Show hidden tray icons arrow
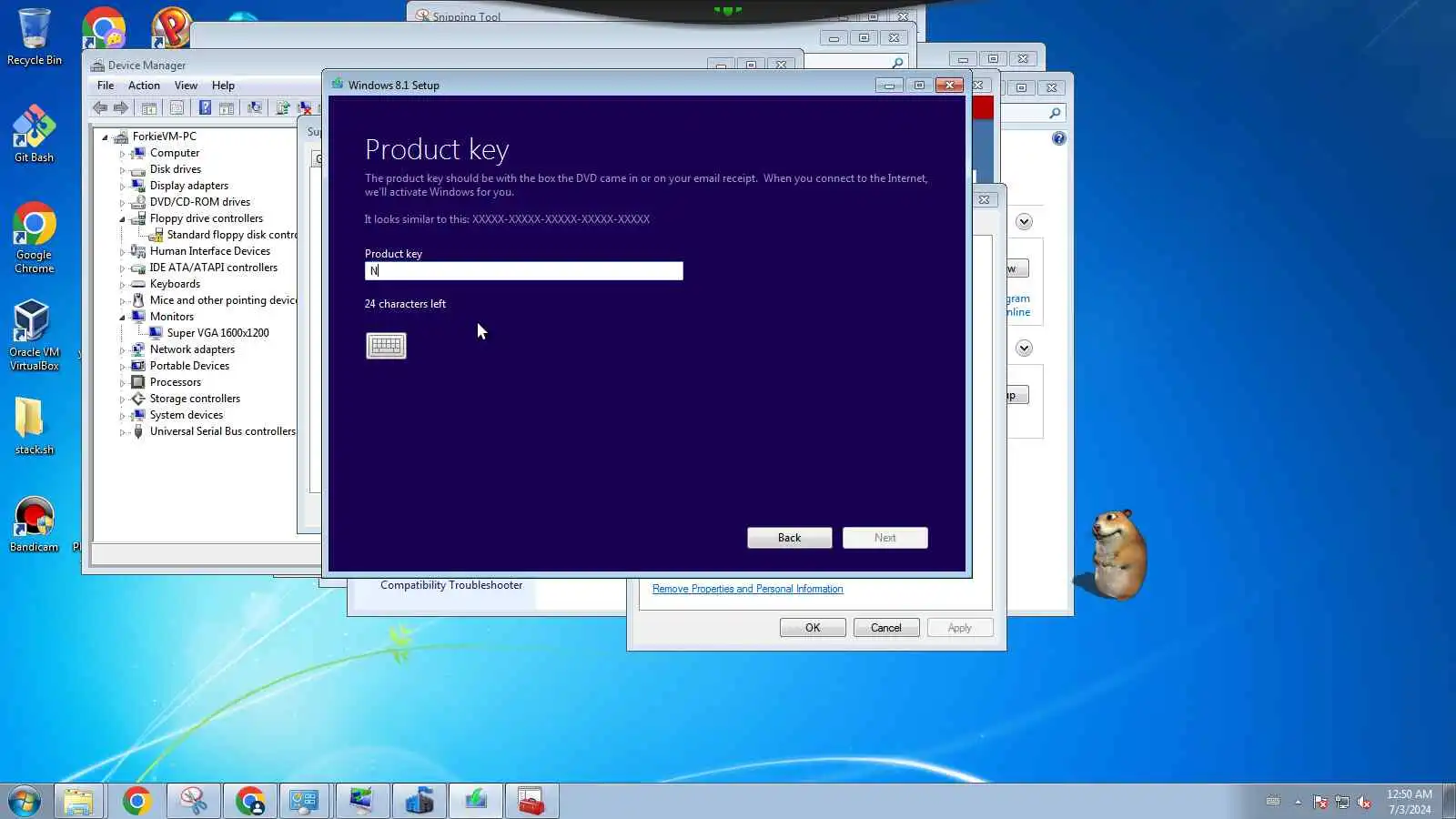The height and width of the screenshot is (819, 1456). tap(1298, 802)
